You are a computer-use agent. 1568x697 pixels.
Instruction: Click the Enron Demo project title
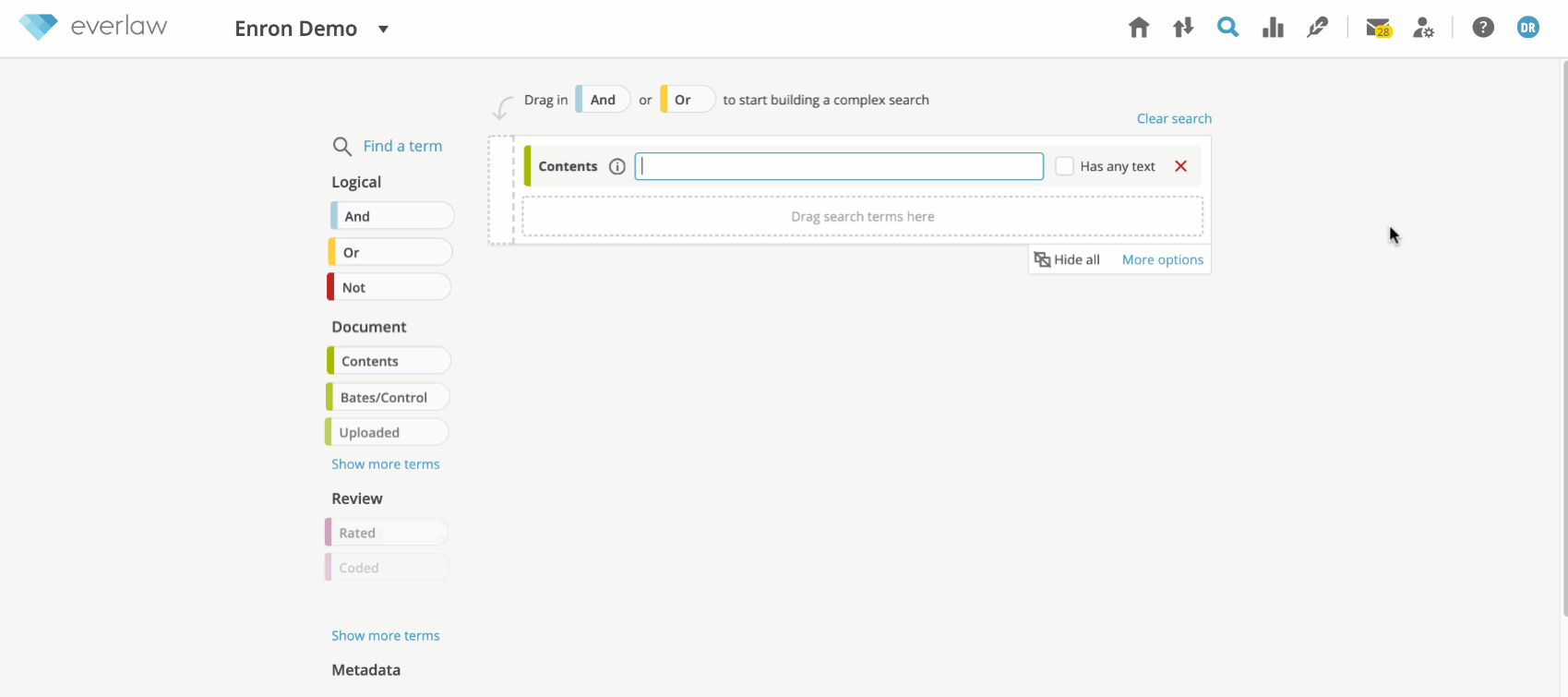[295, 29]
